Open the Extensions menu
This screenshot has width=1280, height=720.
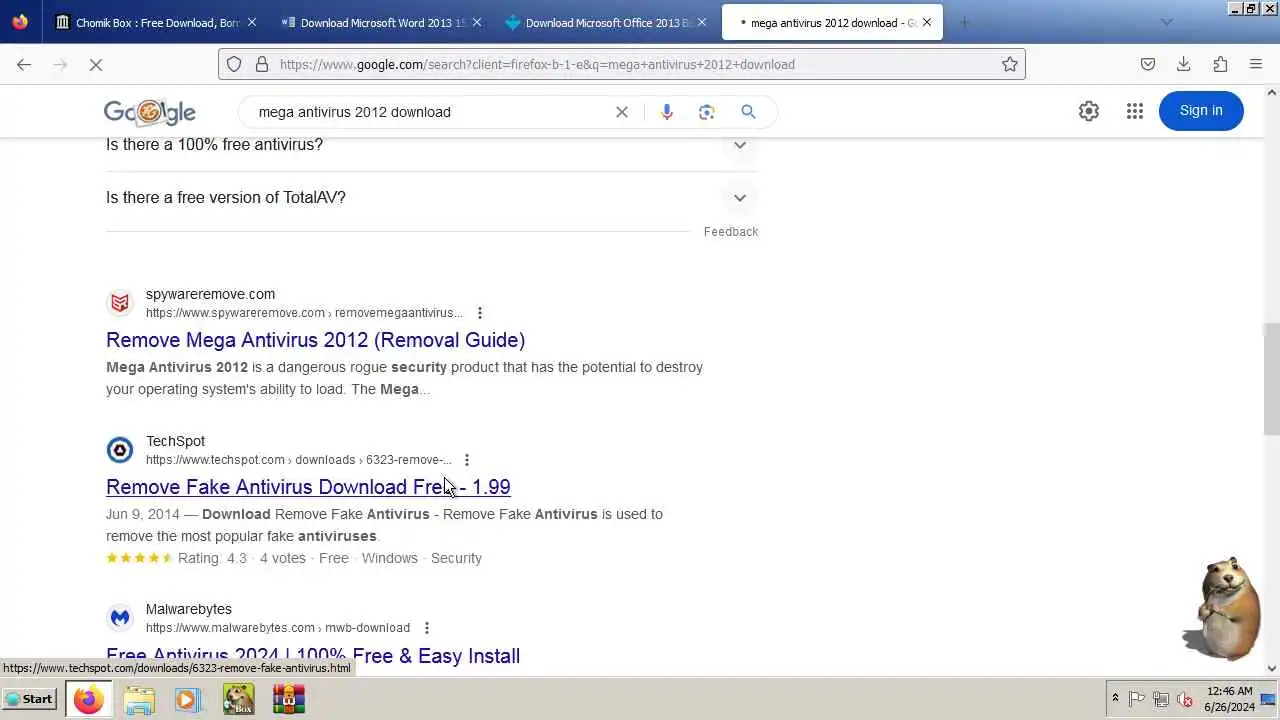[1220, 64]
